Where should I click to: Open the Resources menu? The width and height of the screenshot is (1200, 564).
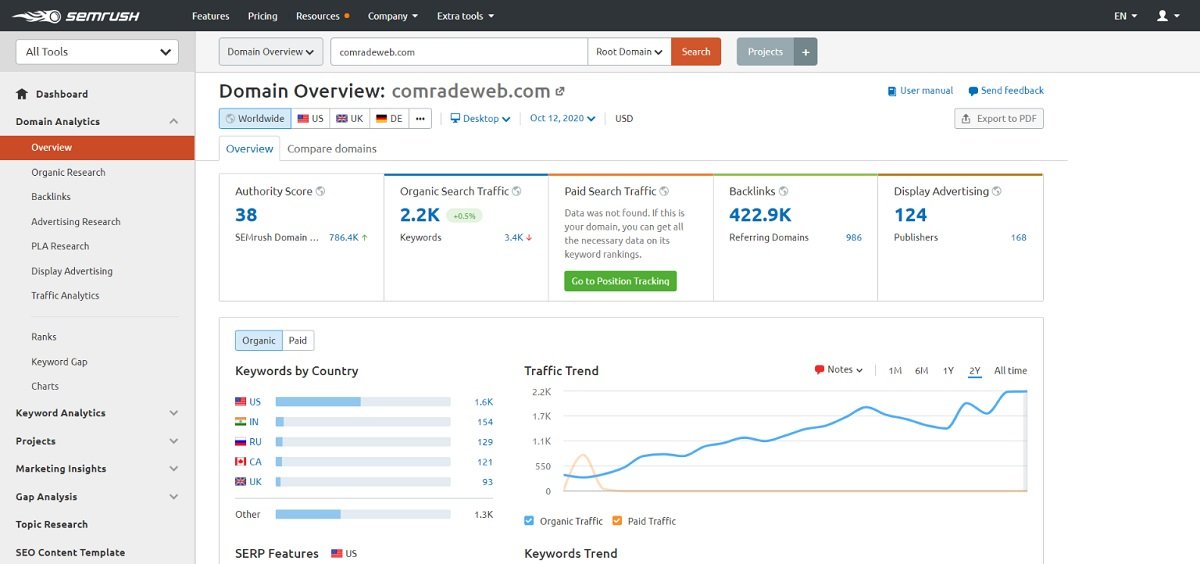(x=322, y=16)
